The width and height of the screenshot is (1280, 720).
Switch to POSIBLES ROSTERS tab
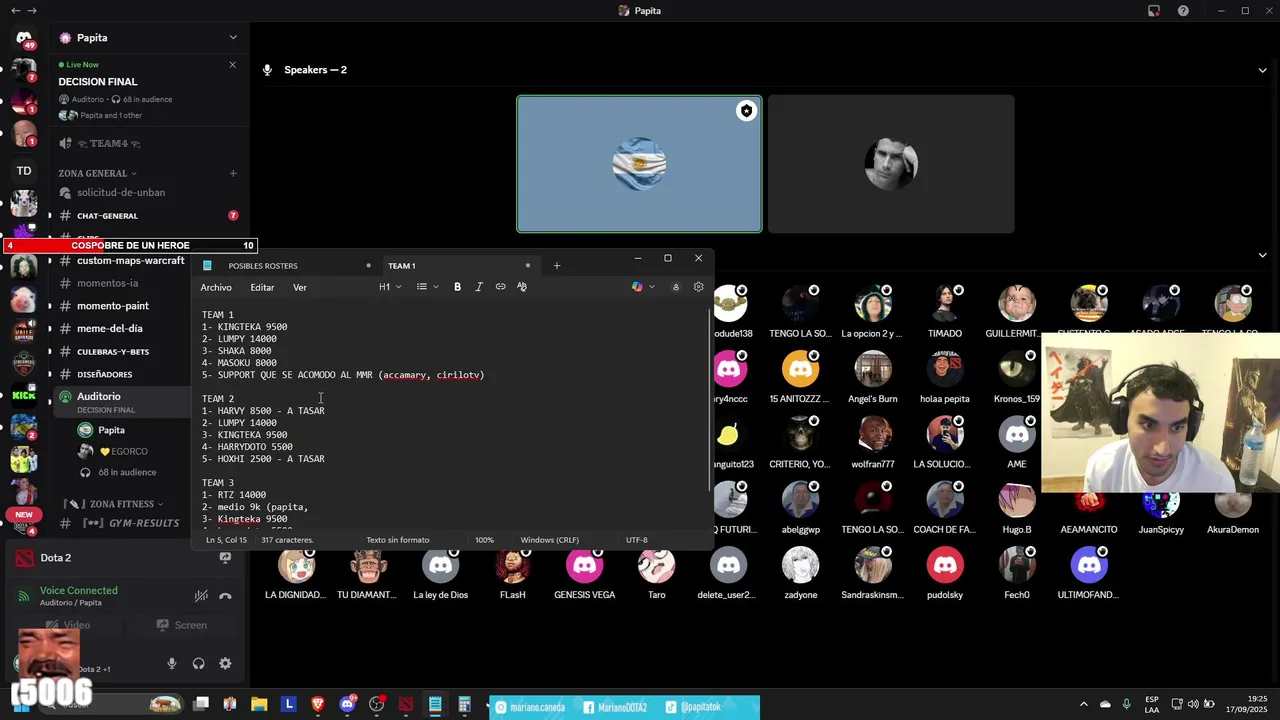pos(287,265)
